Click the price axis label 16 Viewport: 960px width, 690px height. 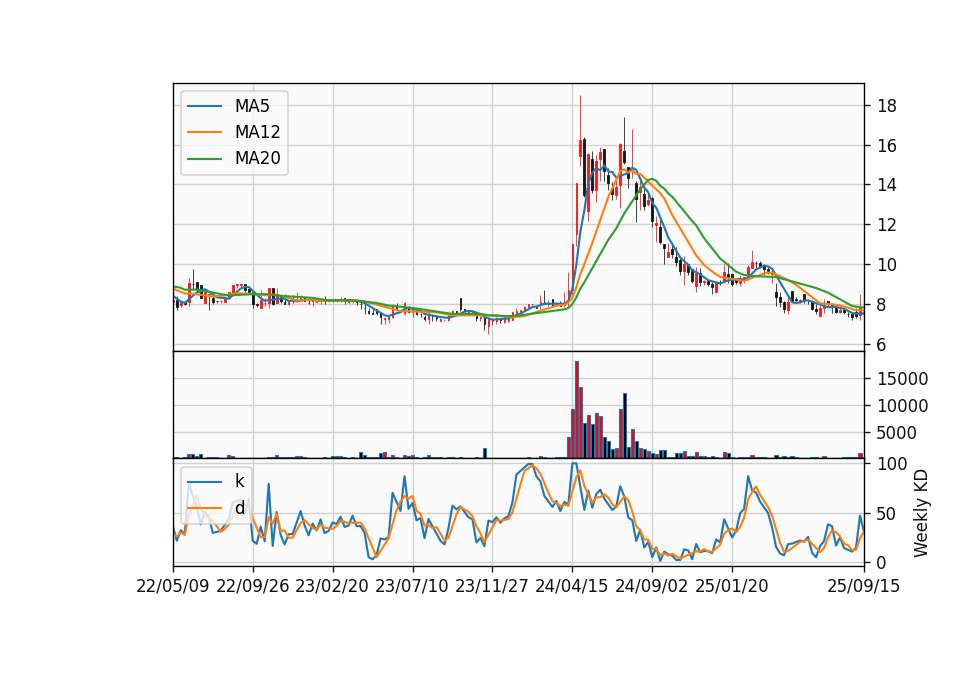(887, 146)
